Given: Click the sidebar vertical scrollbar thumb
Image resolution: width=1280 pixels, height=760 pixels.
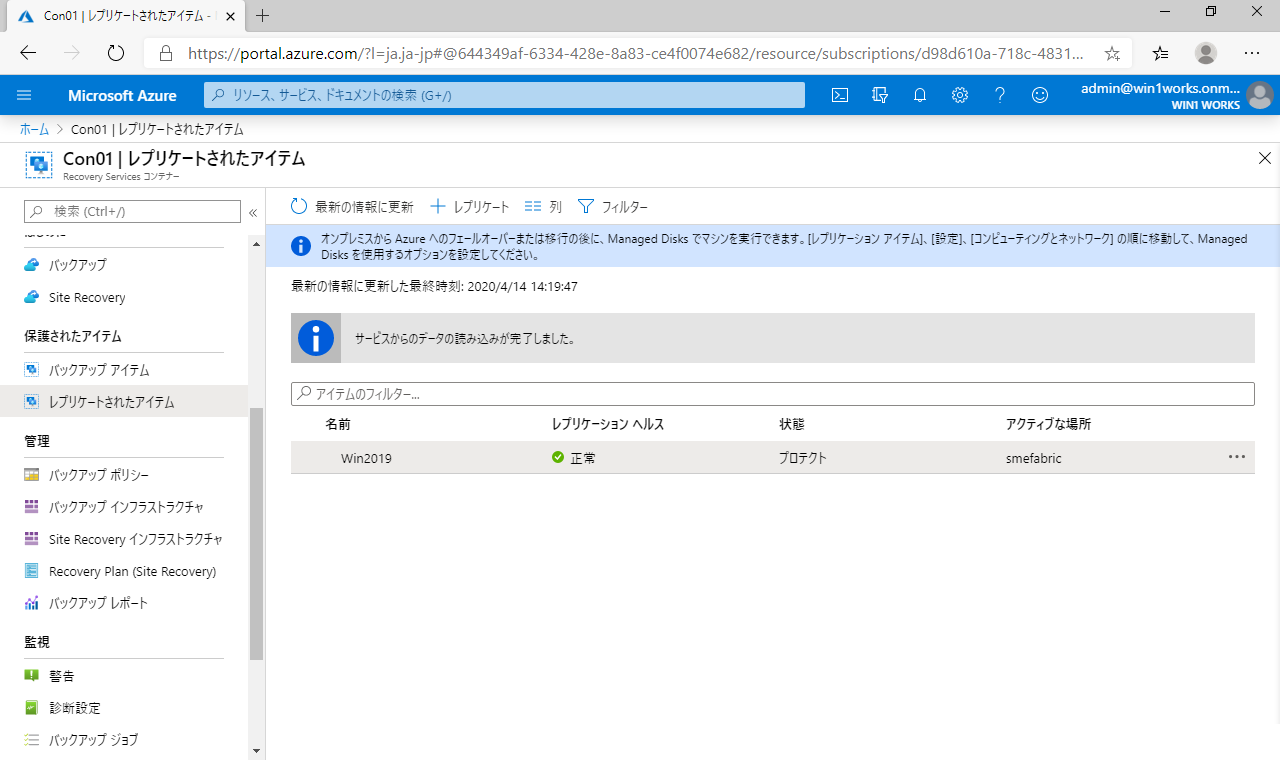Looking at the screenshot, I should coord(256,533).
